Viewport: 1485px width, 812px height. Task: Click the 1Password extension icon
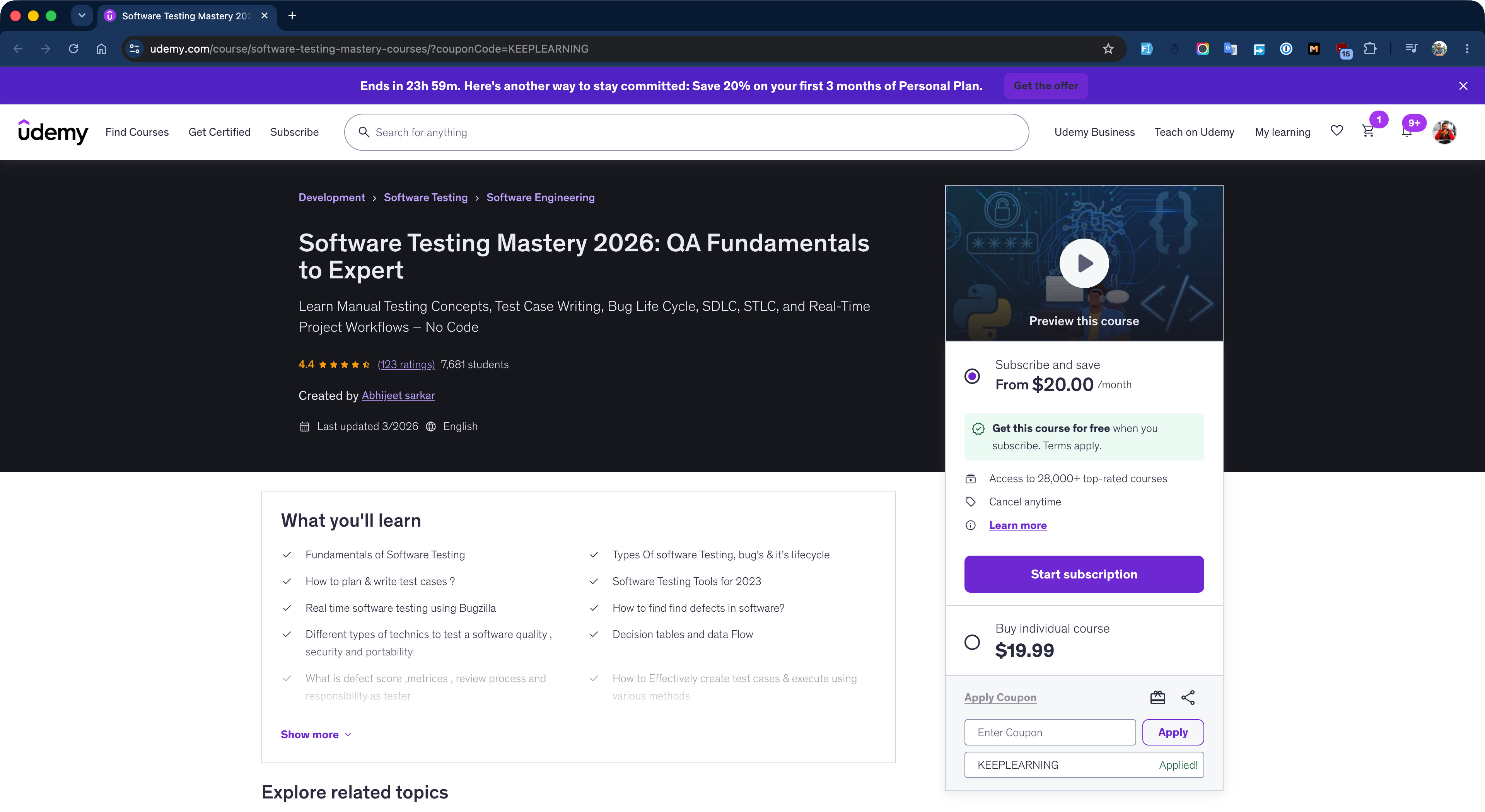point(1285,49)
